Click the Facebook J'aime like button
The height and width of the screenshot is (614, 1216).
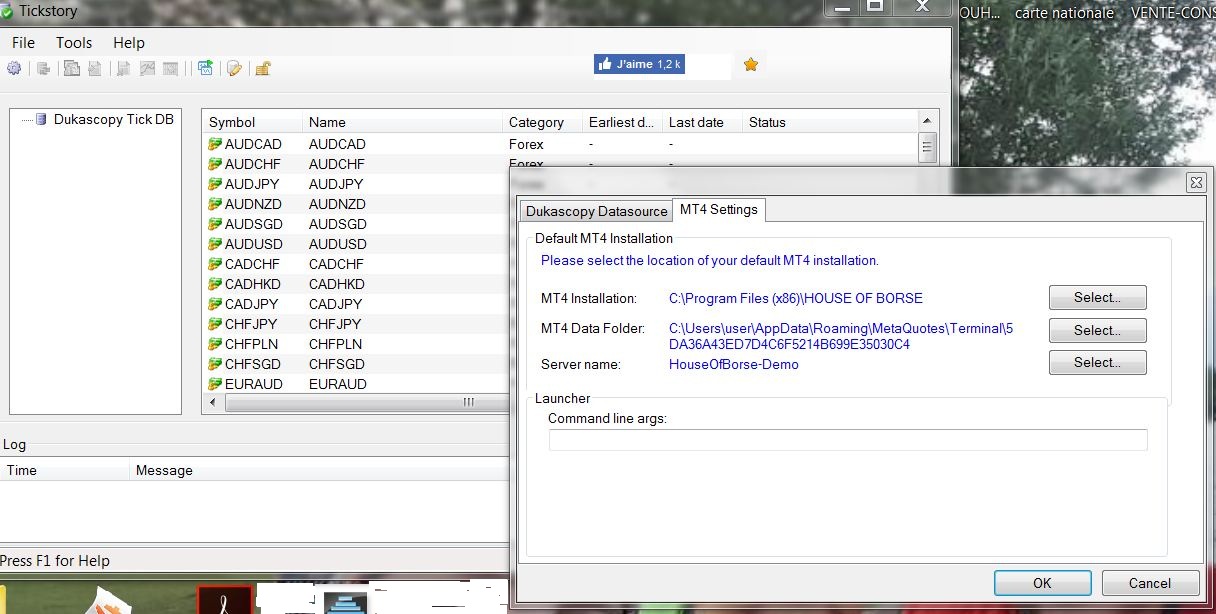tap(639, 64)
